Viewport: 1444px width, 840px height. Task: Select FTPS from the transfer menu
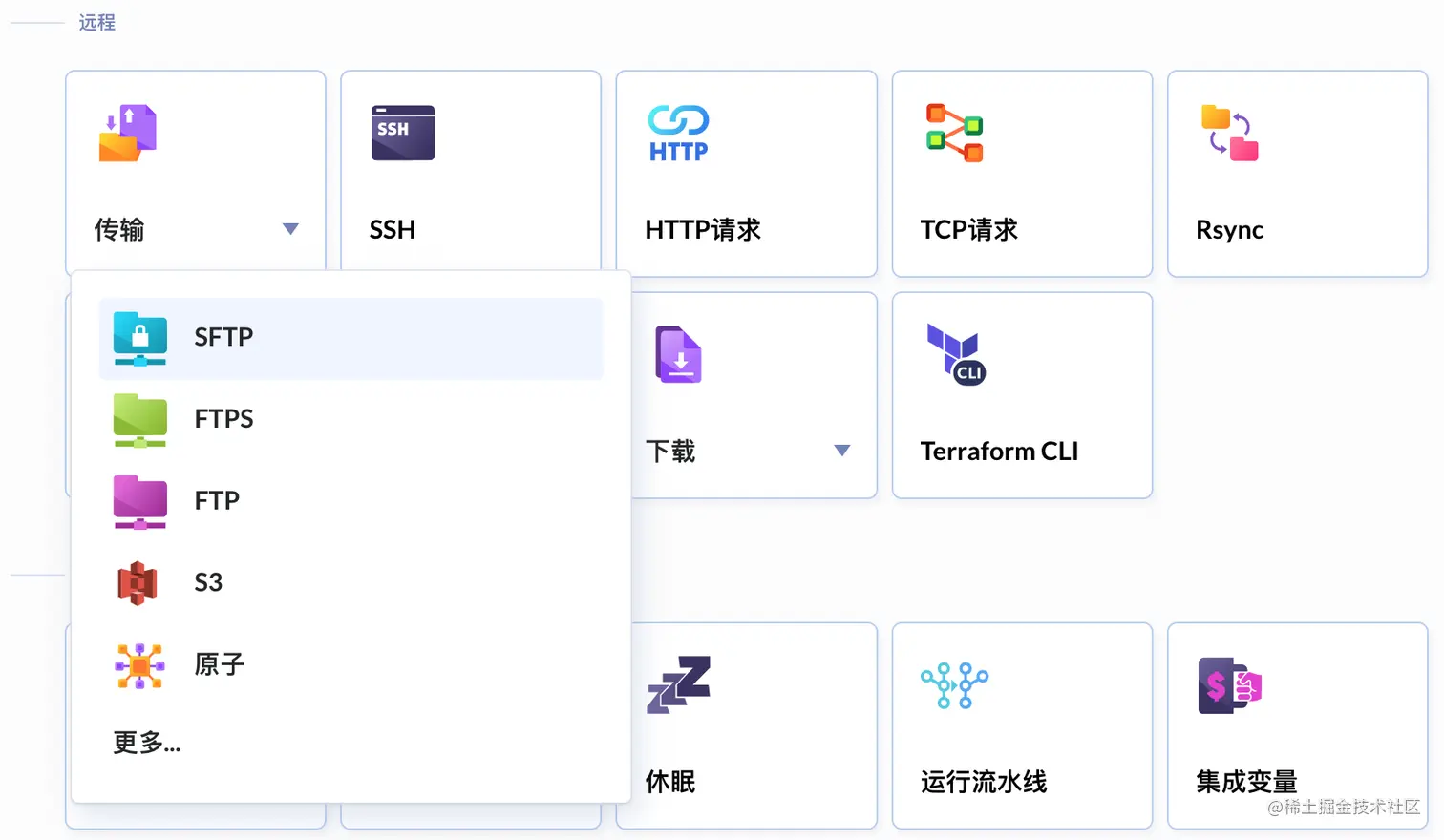pos(351,420)
